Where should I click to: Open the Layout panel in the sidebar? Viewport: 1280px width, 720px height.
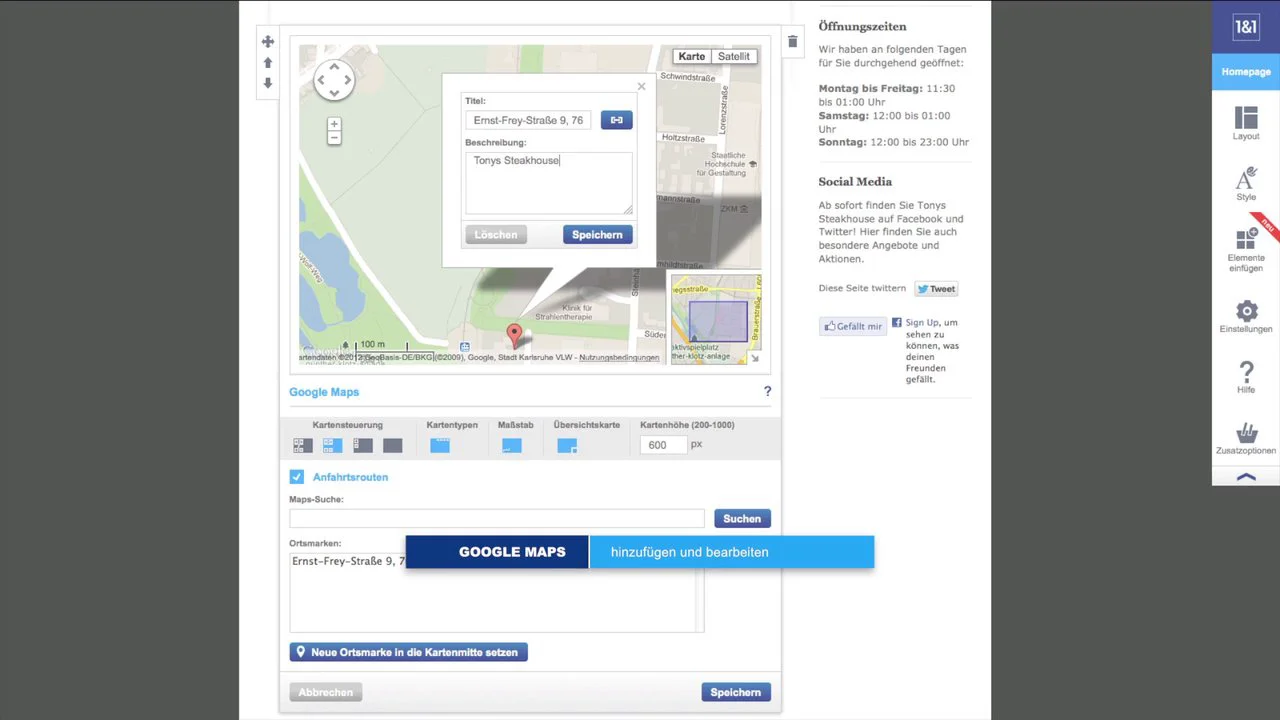(x=1246, y=123)
